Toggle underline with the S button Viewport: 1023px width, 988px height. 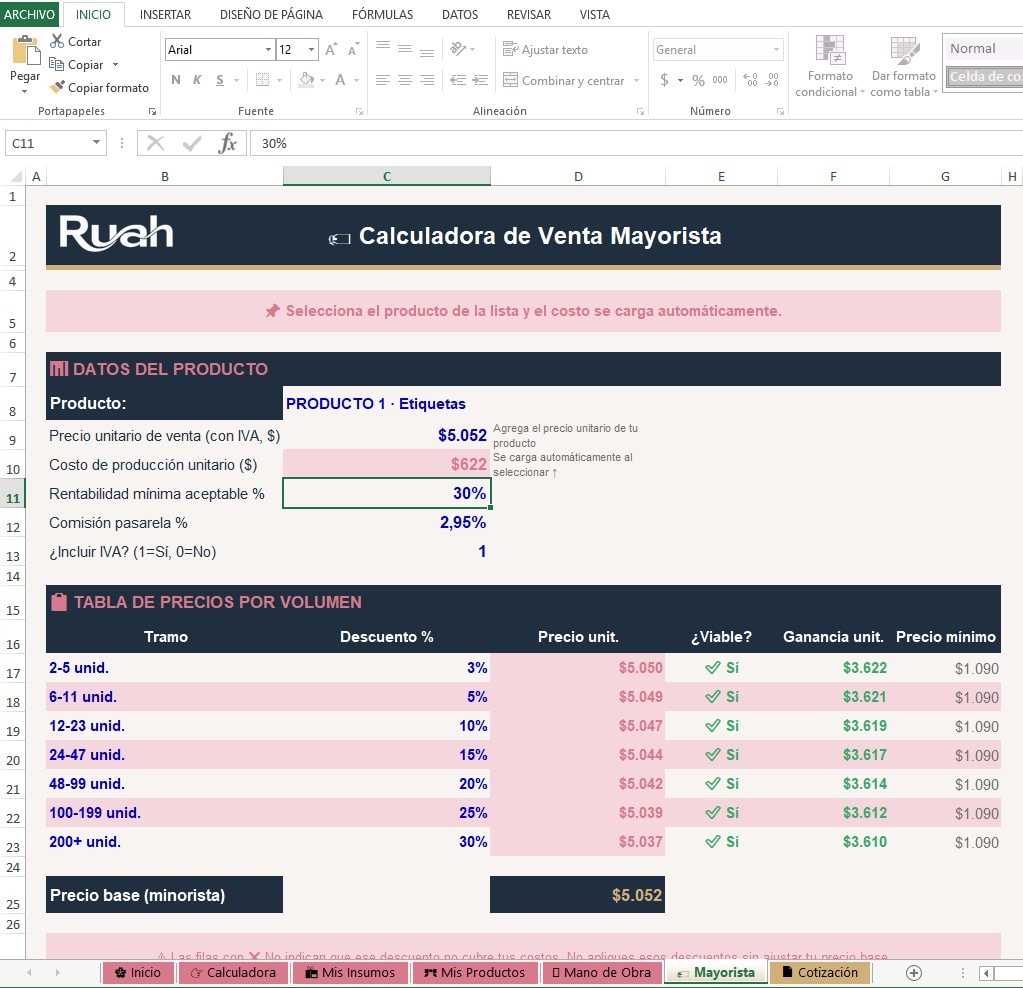click(x=220, y=80)
